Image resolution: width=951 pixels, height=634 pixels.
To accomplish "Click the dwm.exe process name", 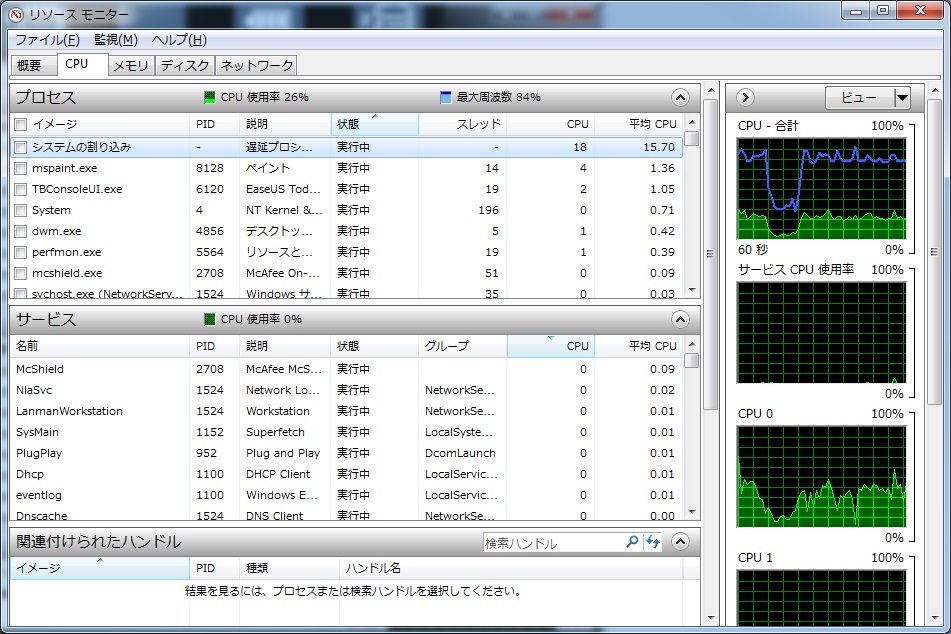I will (x=56, y=231).
